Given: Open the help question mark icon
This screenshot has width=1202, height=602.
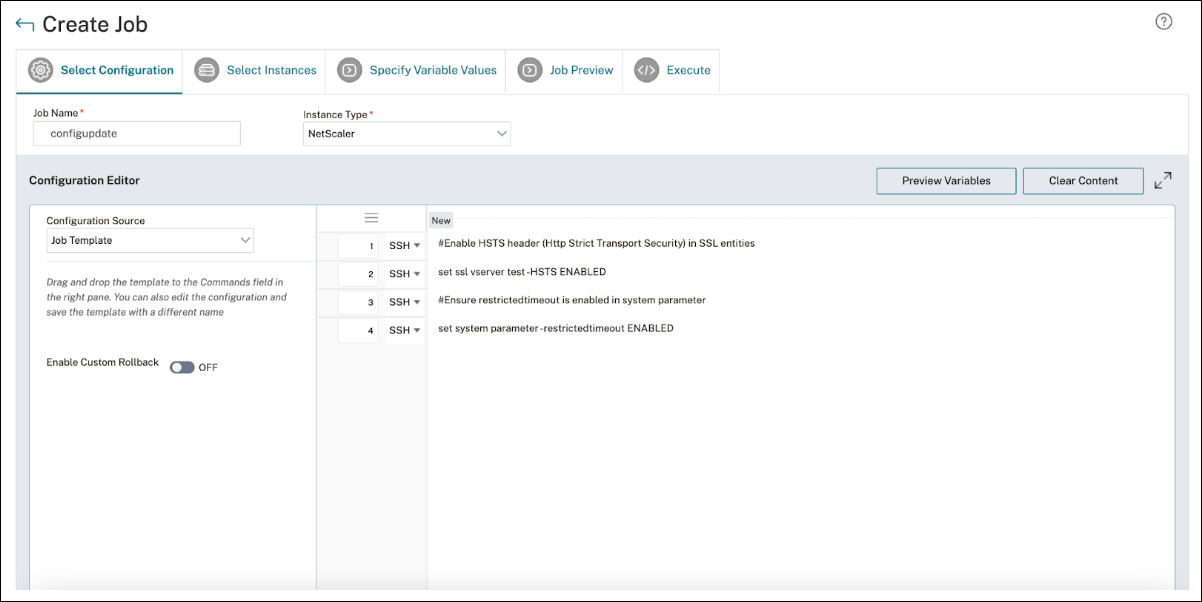Looking at the screenshot, I should coord(1163,22).
